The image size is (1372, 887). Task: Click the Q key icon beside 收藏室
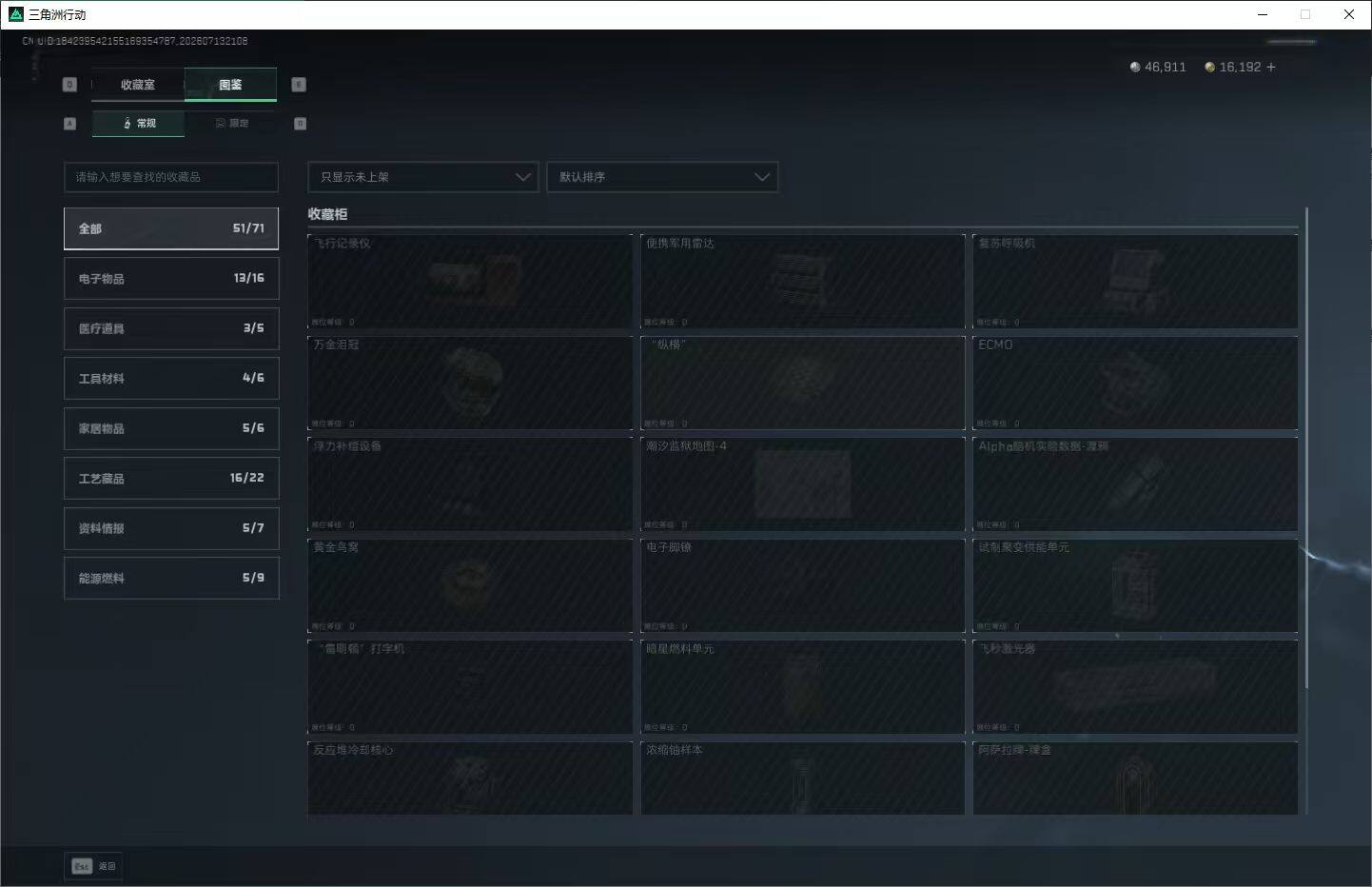[69, 85]
